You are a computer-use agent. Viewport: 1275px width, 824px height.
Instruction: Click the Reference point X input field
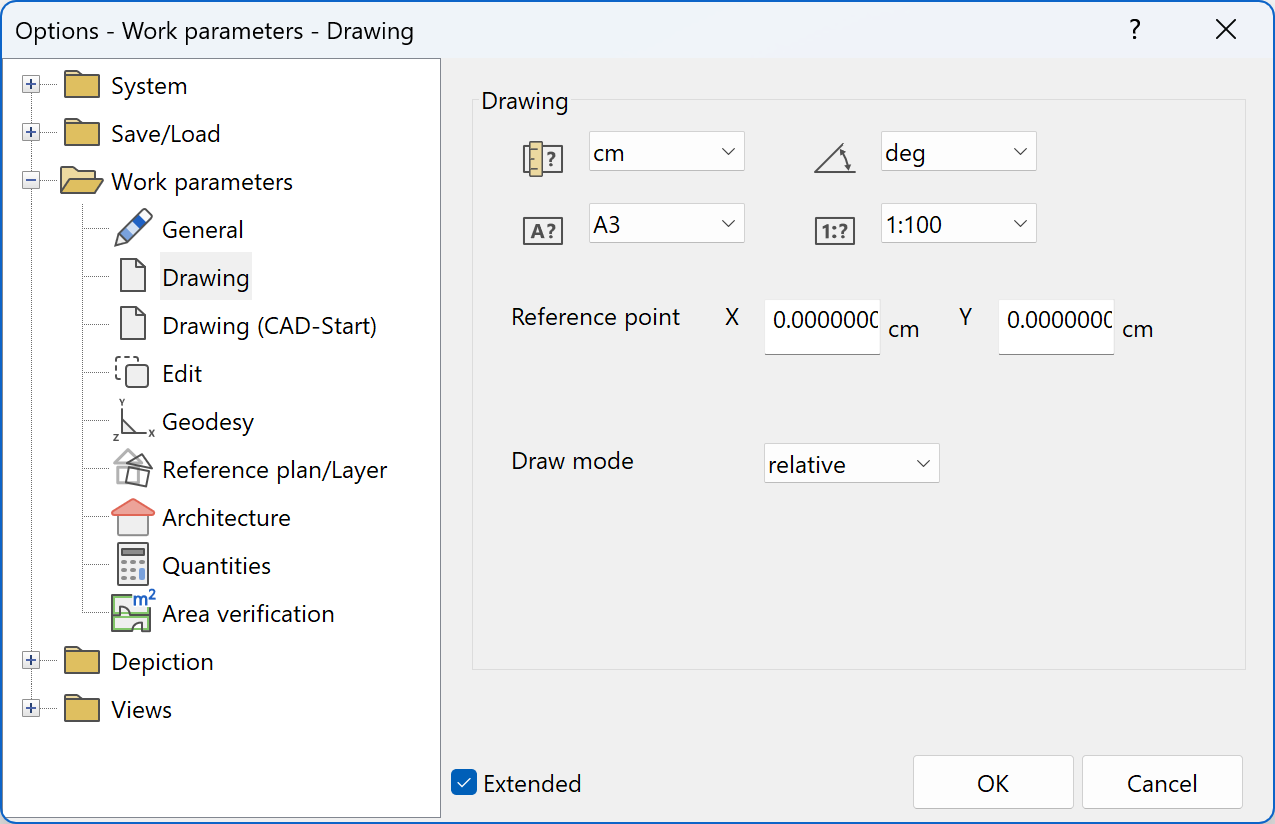click(821, 327)
